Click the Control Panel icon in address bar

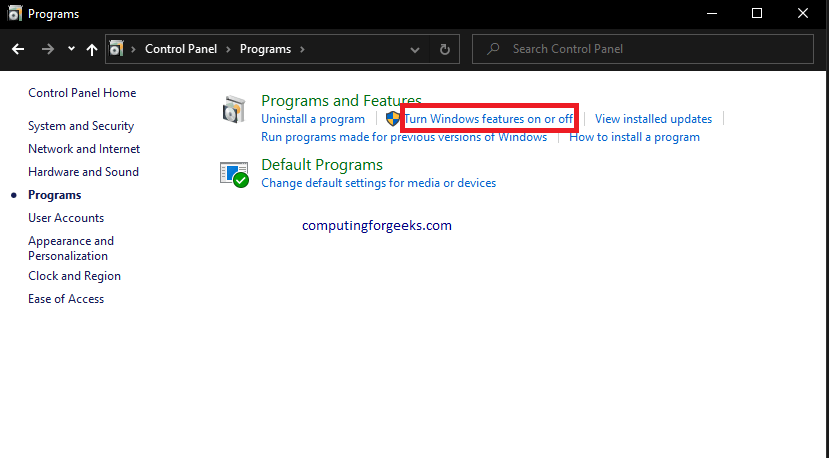point(116,49)
